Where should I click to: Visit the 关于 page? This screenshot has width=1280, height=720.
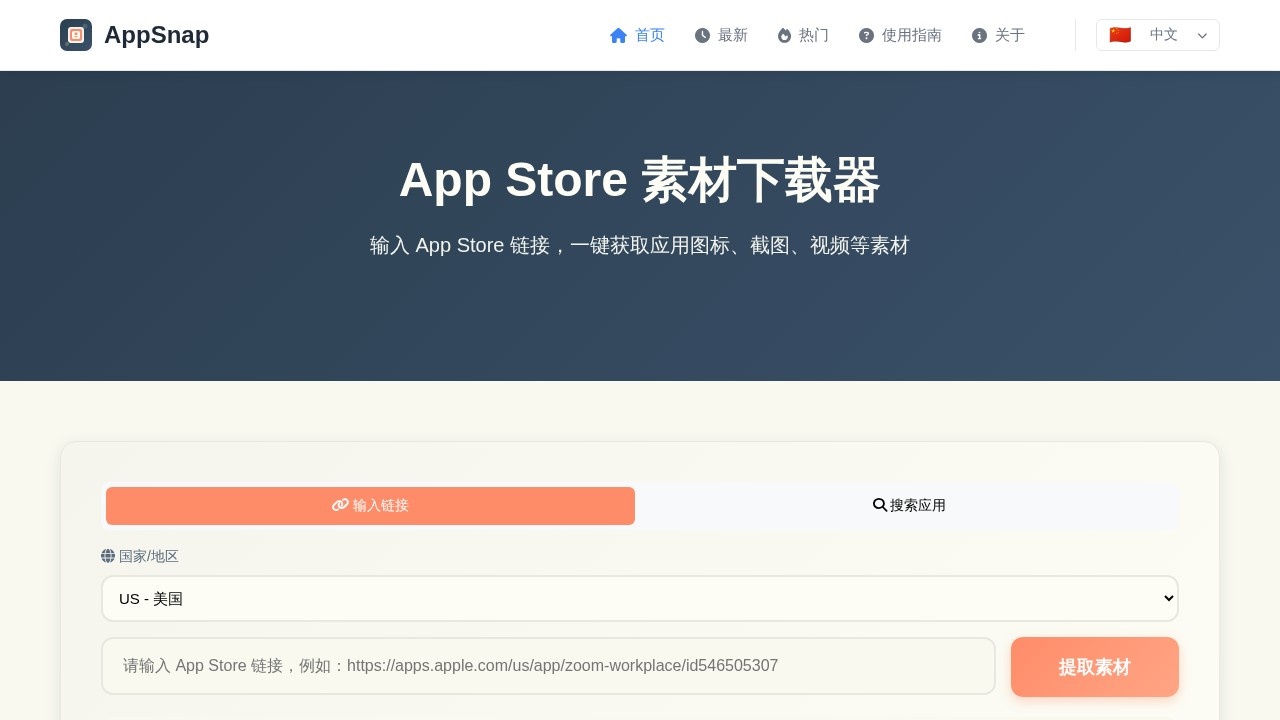(x=1009, y=35)
